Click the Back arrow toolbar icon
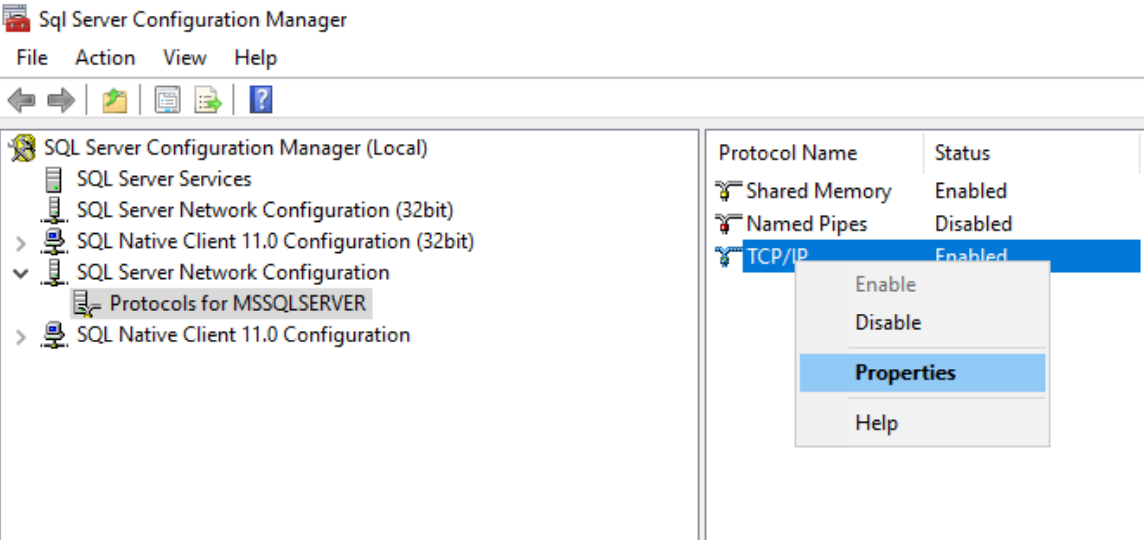Image resolution: width=1144 pixels, height=540 pixels. [21, 100]
